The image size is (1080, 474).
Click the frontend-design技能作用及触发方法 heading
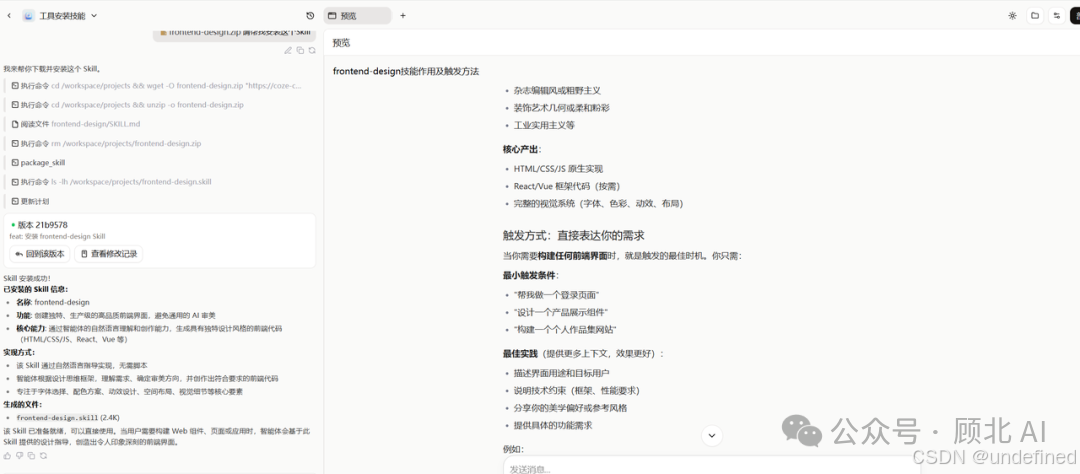(x=406, y=71)
